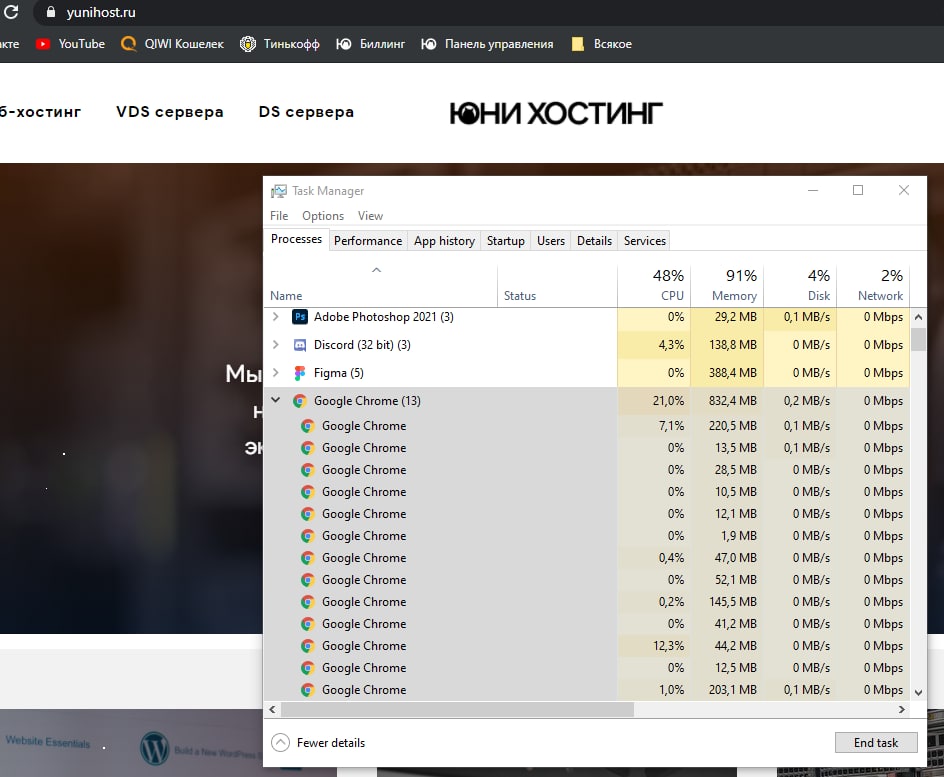Screen dimensions: 944x777
Task: Sort processes by CPU column
Action: pyautogui.click(x=654, y=286)
